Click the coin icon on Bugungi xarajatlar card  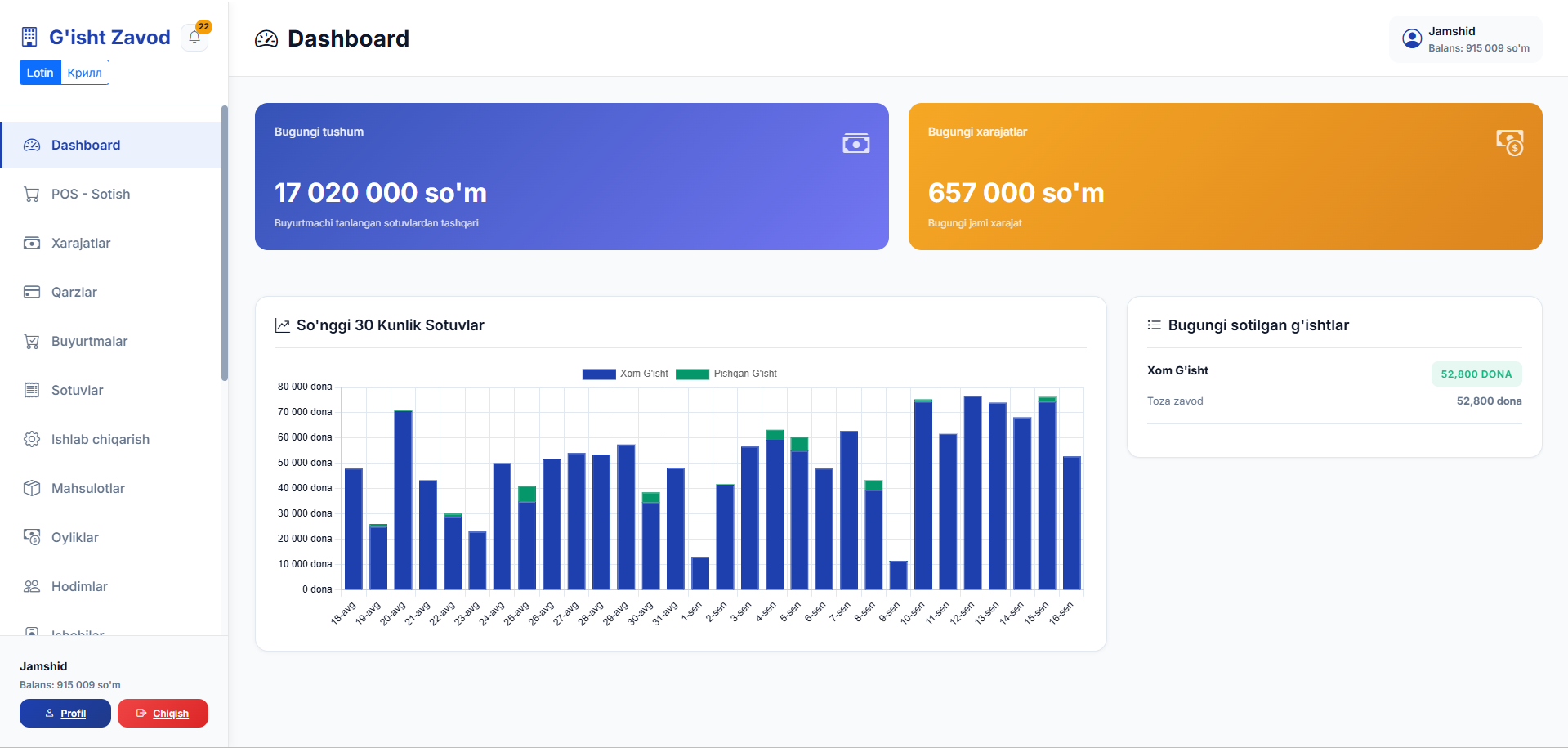pyautogui.click(x=1510, y=142)
